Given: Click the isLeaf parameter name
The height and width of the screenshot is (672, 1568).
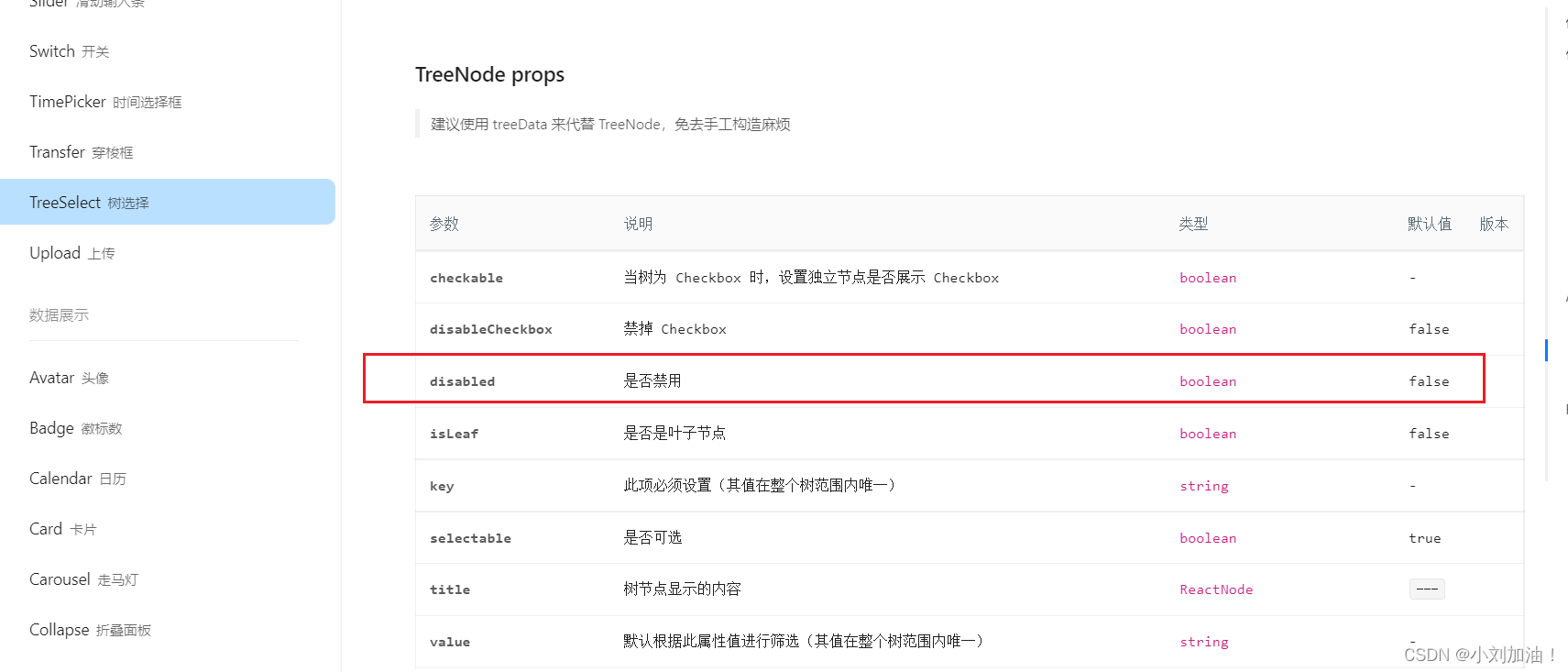Looking at the screenshot, I should pyautogui.click(x=455, y=434).
